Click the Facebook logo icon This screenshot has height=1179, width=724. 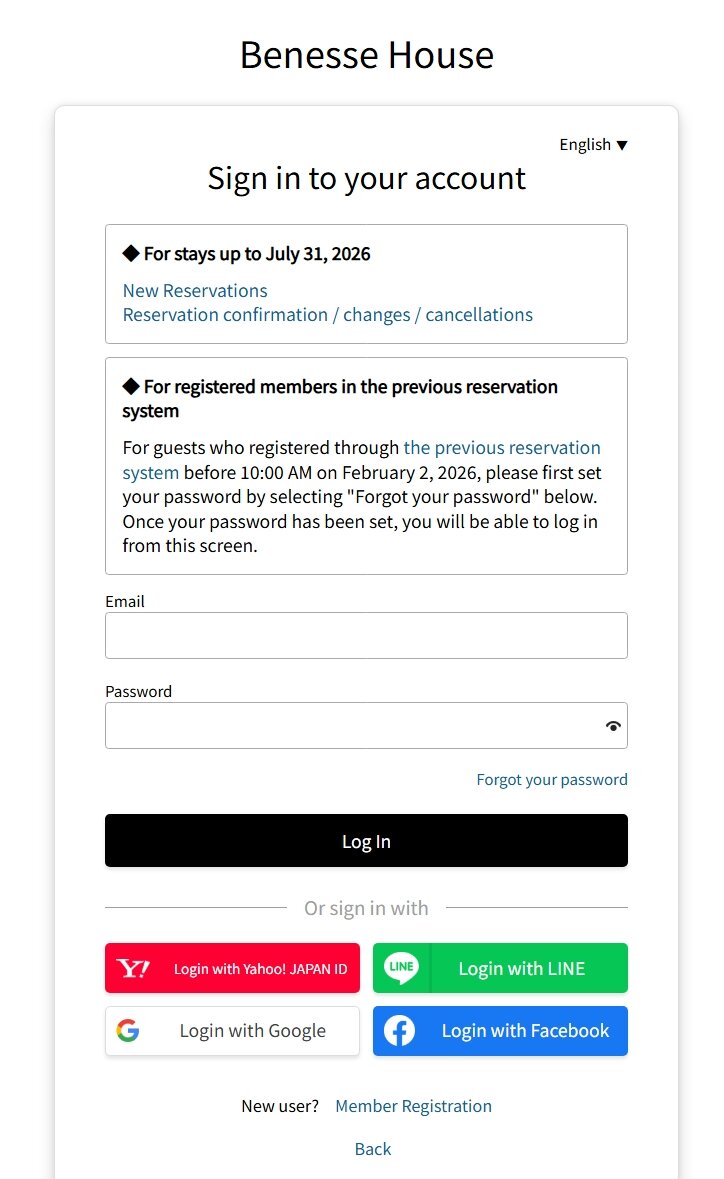pos(399,1031)
